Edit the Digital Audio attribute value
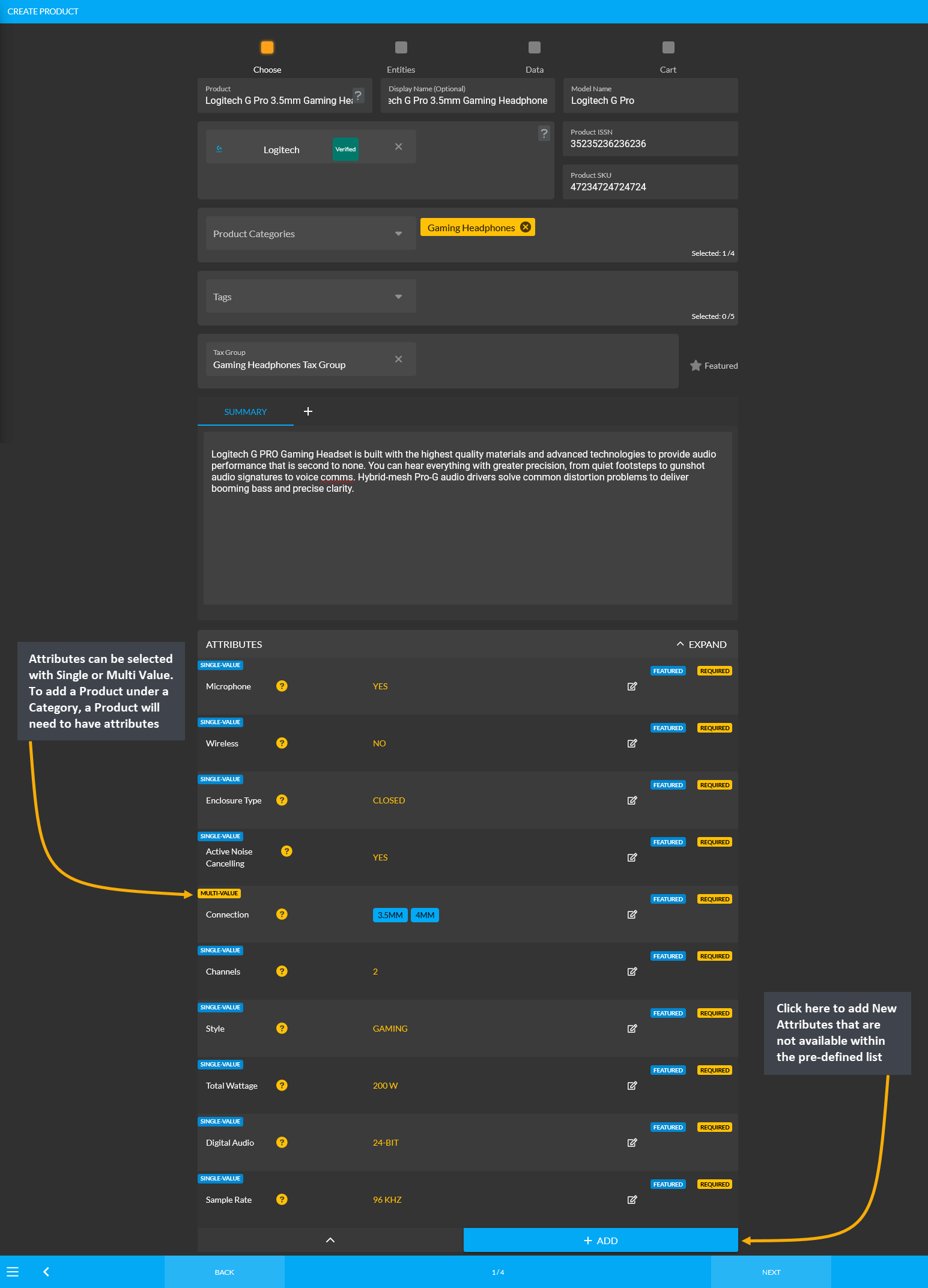This screenshot has width=928, height=1288. (x=632, y=1143)
